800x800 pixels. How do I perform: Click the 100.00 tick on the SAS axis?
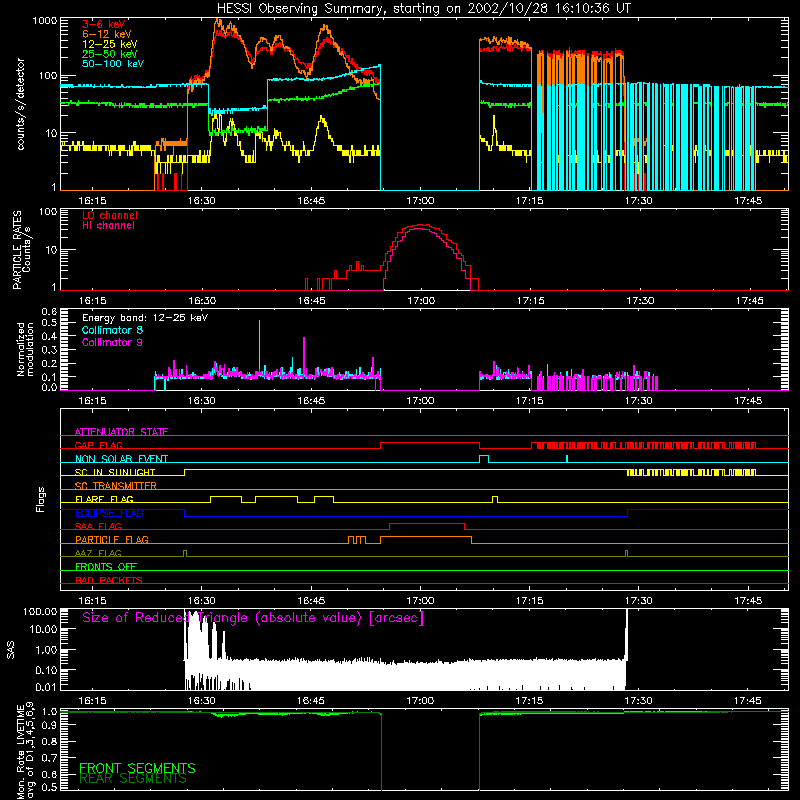pos(40,612)
